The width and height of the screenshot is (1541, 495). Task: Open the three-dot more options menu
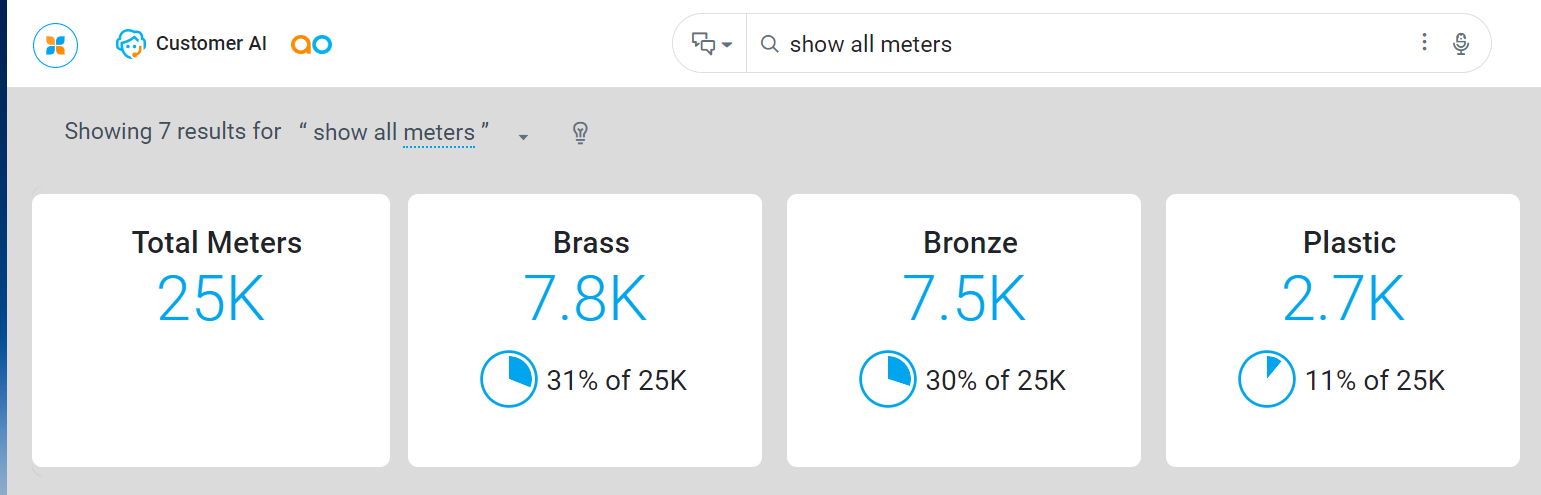[x=1424, y=43]
